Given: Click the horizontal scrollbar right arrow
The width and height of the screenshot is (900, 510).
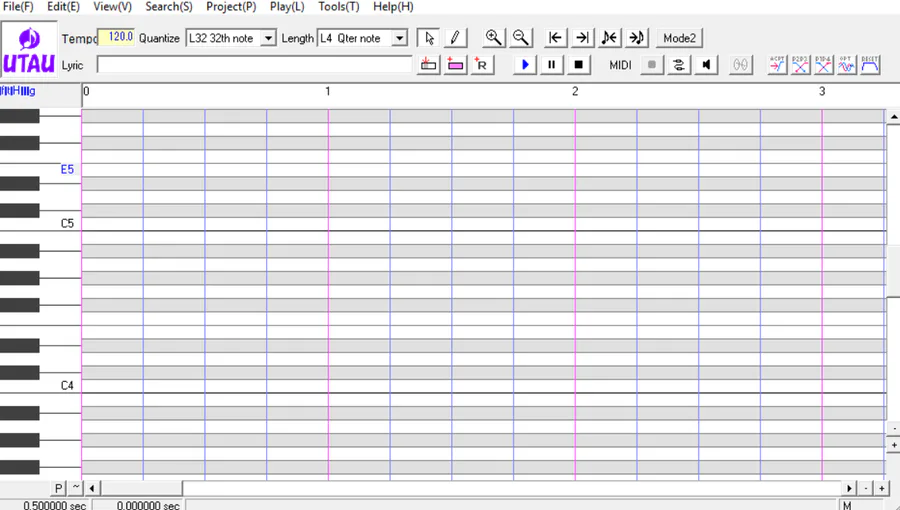Looking at the screenshot, I should tap(849, 488).
